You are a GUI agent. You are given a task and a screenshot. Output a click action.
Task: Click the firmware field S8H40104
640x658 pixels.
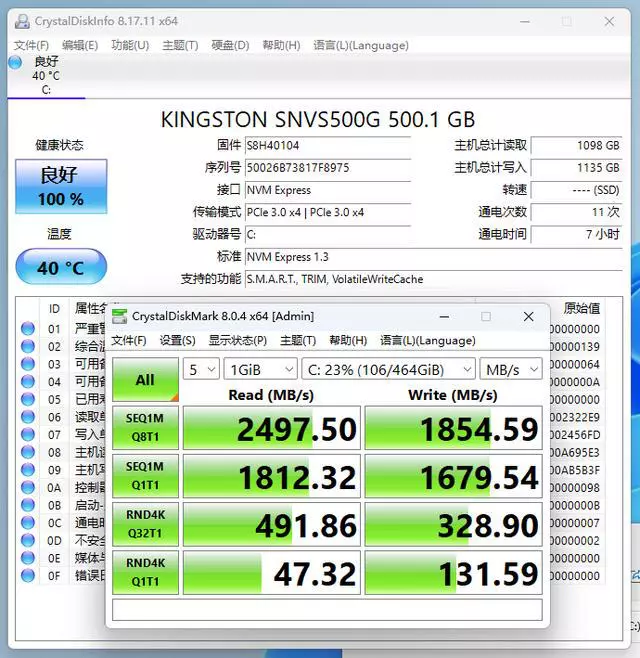click(328, 146)
